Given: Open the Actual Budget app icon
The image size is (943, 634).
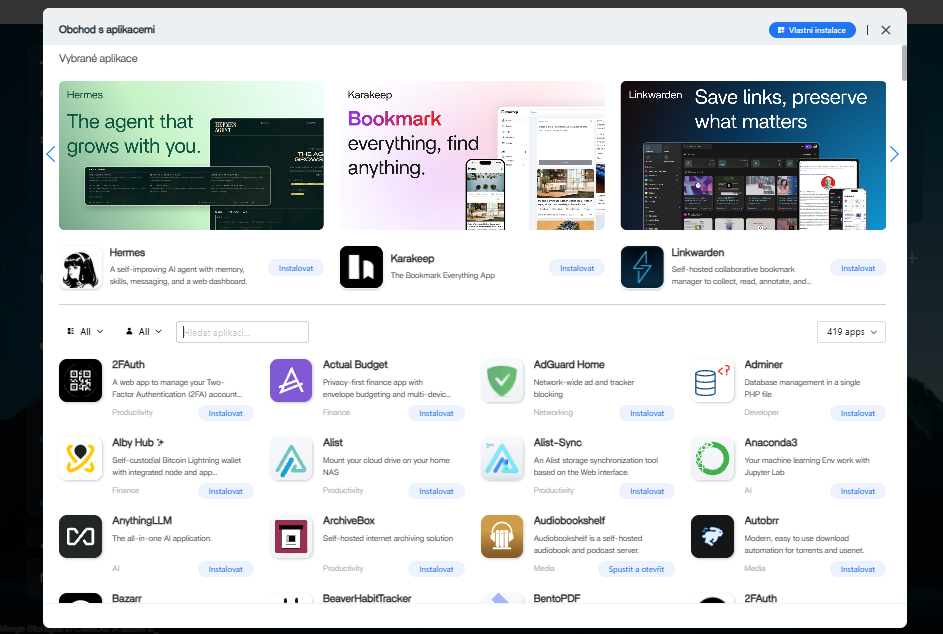Looking at the screenshot, I should pos(291,380).
